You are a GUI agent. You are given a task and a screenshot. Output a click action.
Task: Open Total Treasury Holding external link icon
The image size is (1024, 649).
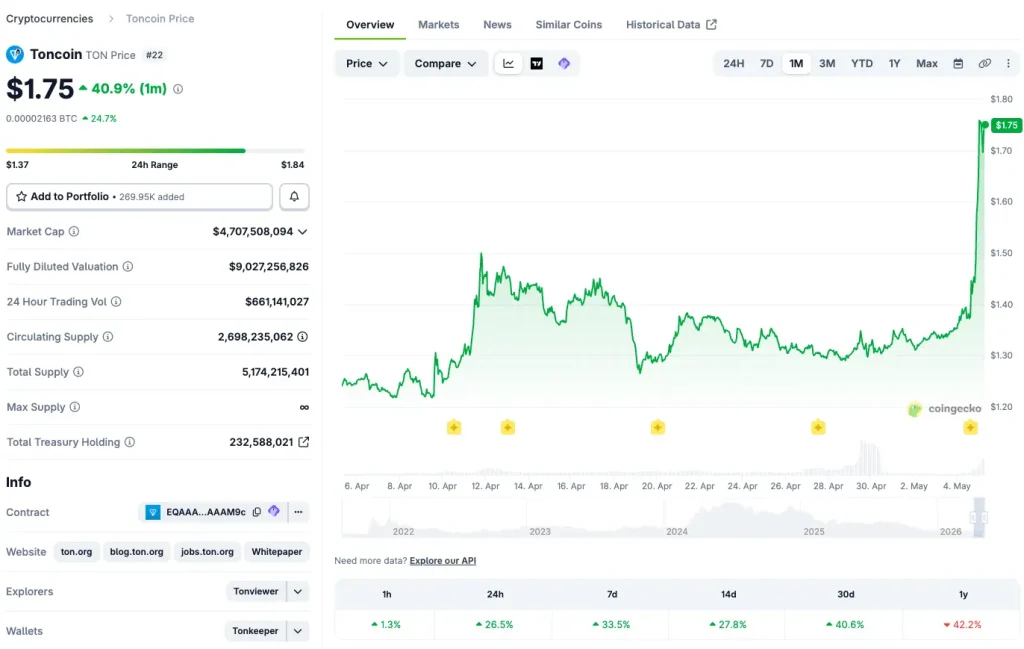tap(304, 442)
